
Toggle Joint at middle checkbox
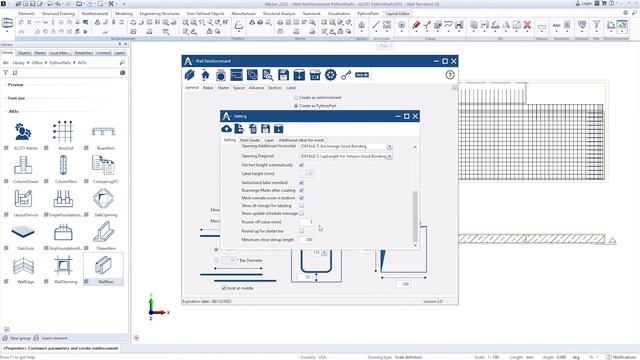[224, 288]
